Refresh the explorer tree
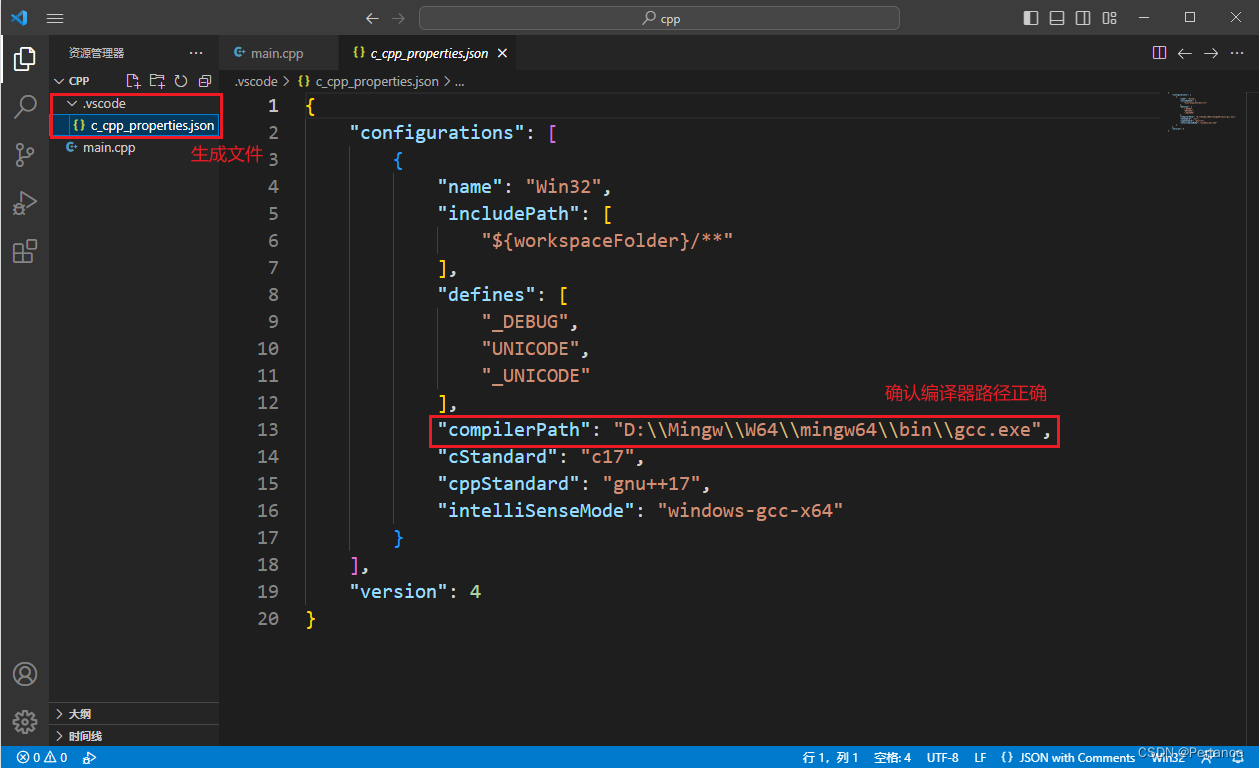Viewport: 1259px width, 768px height. [181, 81]
